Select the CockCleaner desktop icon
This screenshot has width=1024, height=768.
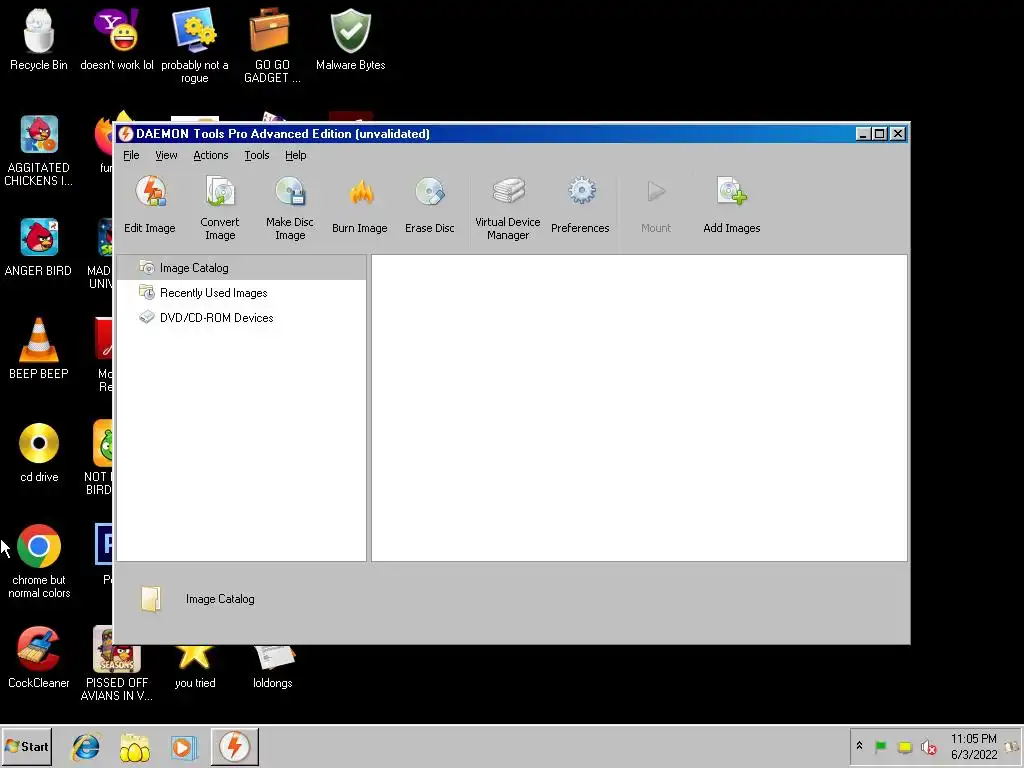pyautogui.click(x=39, y=658)
